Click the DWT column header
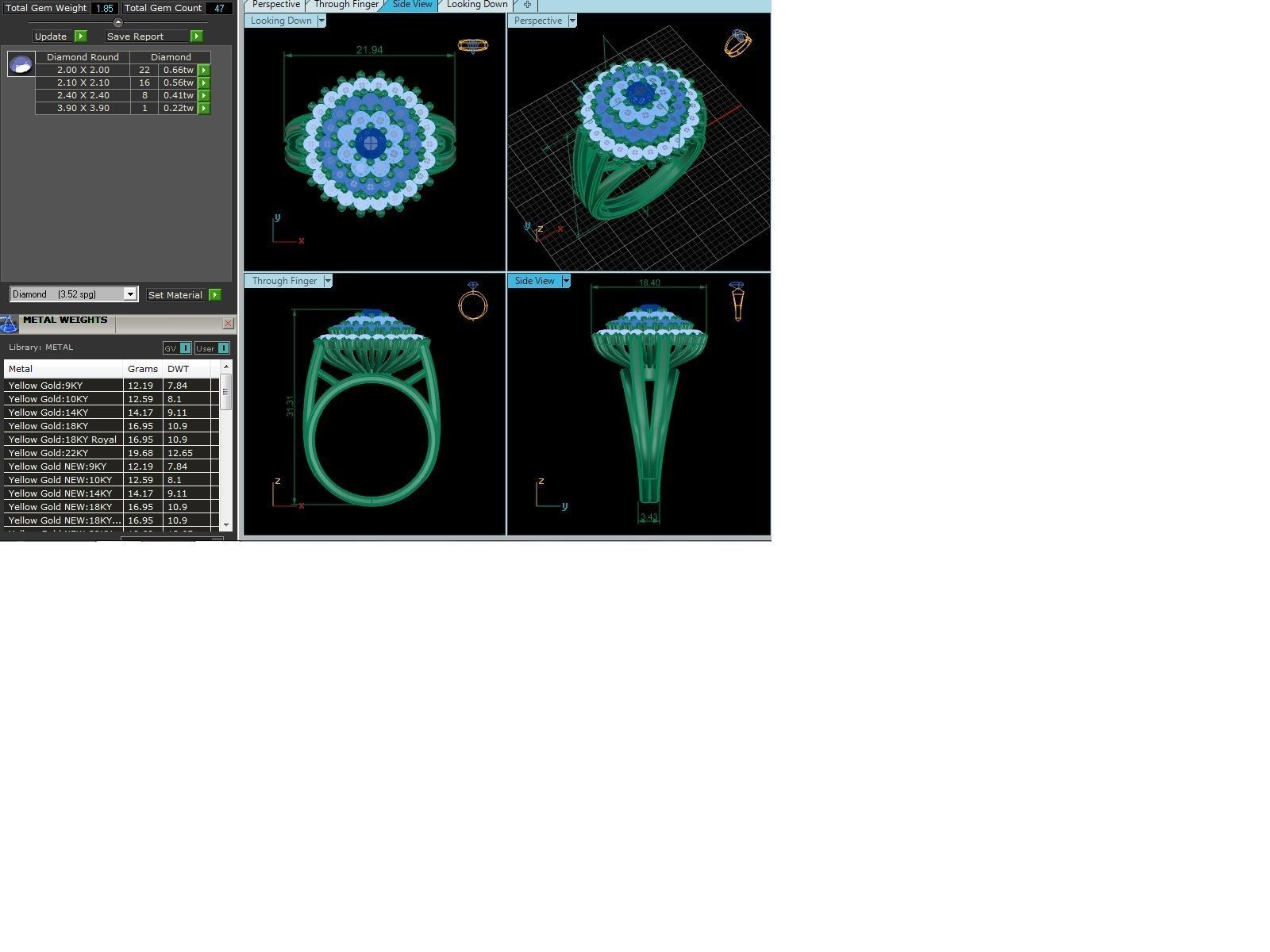This screenshot has width=1270, height=952. [x=187, y=369]
